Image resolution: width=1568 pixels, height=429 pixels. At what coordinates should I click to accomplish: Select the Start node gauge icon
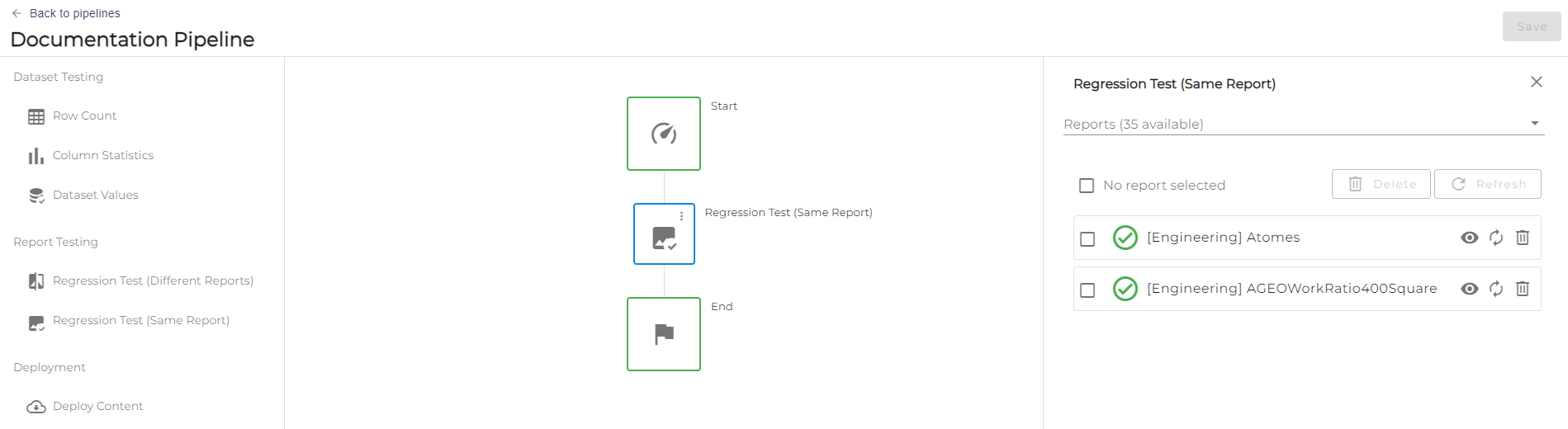(x=664, y=134)
